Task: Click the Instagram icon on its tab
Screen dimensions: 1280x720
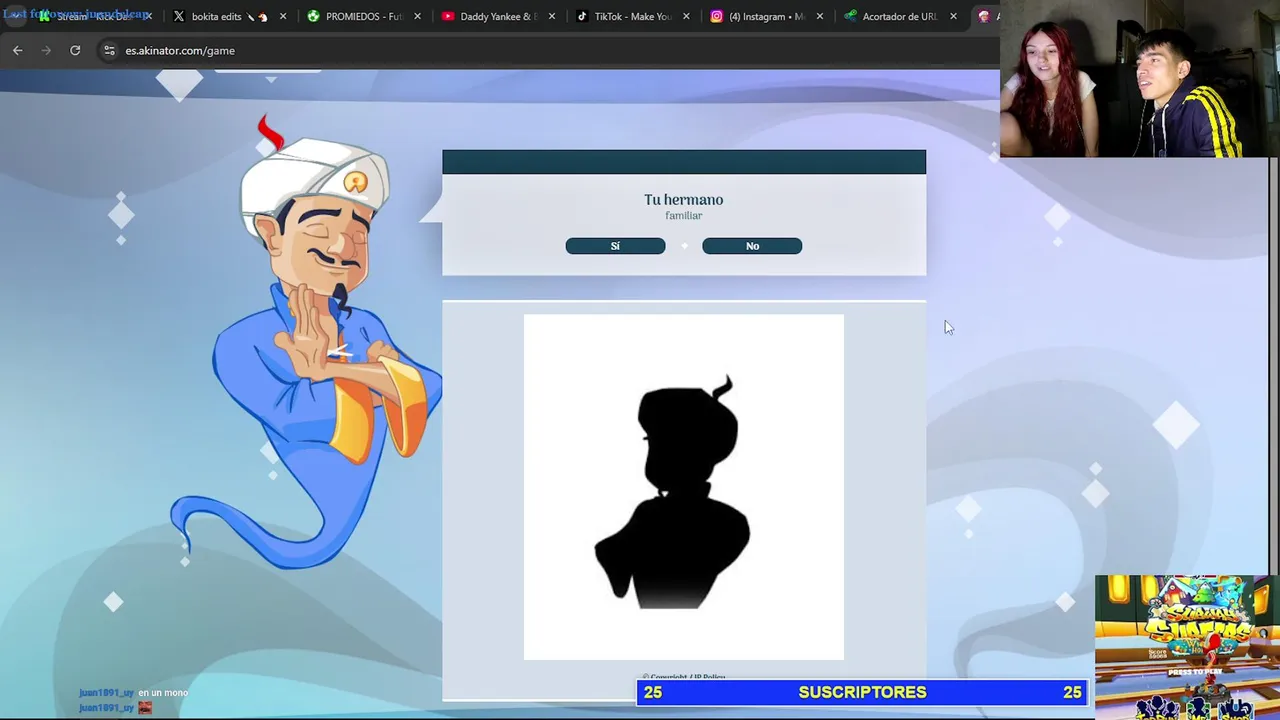Action: (716, 16)
